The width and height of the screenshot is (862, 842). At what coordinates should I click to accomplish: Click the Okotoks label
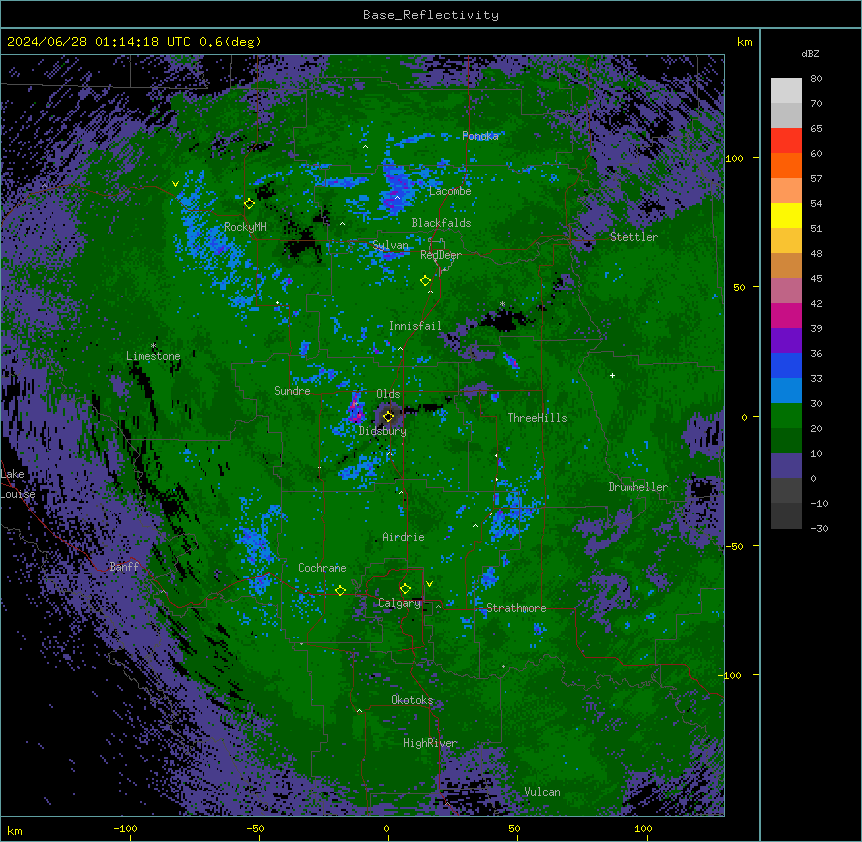(x=412, y=700)
